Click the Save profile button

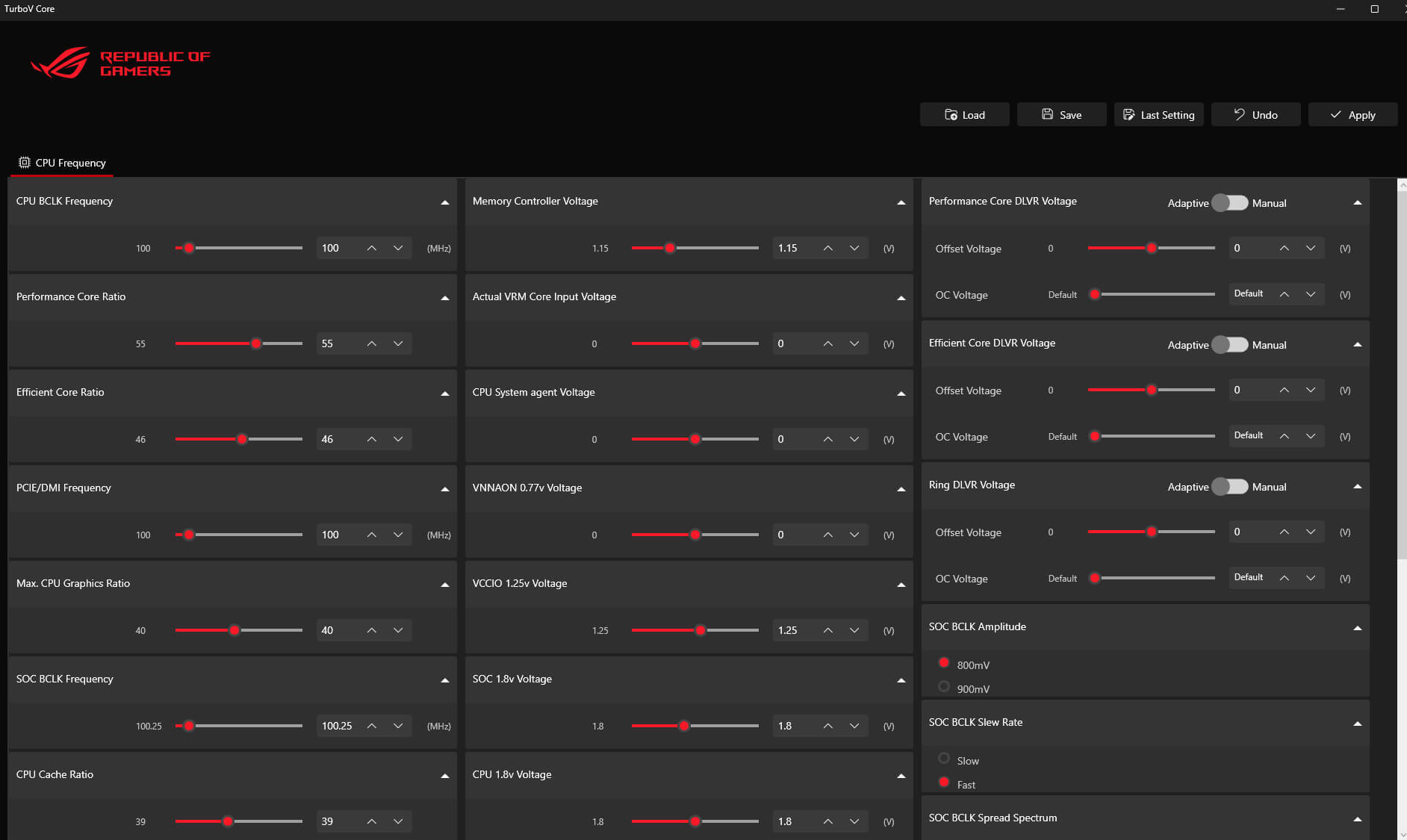tap(1061, 115)
